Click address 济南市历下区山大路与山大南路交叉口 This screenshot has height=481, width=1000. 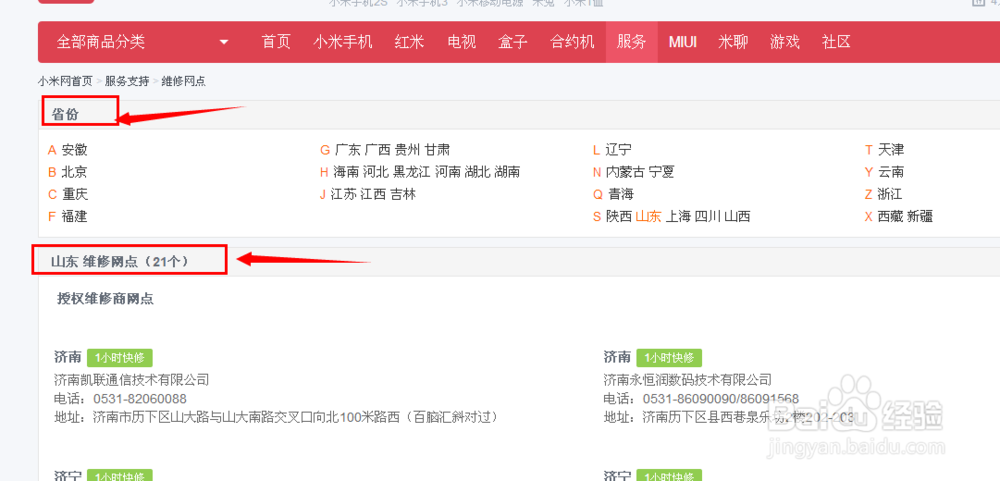point(295,417)
